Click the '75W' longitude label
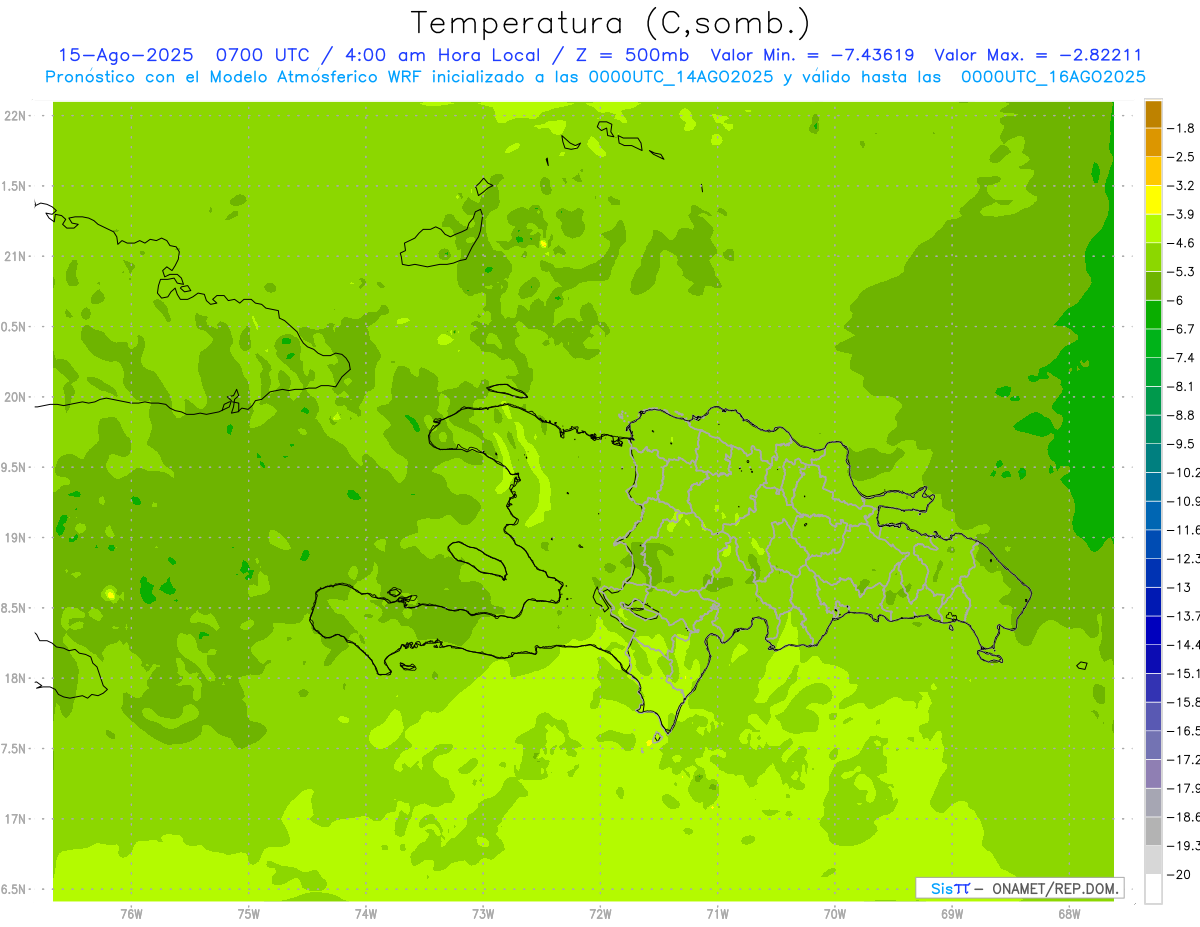This screenshot has height=927, width=1200. [x=249, y=913]
